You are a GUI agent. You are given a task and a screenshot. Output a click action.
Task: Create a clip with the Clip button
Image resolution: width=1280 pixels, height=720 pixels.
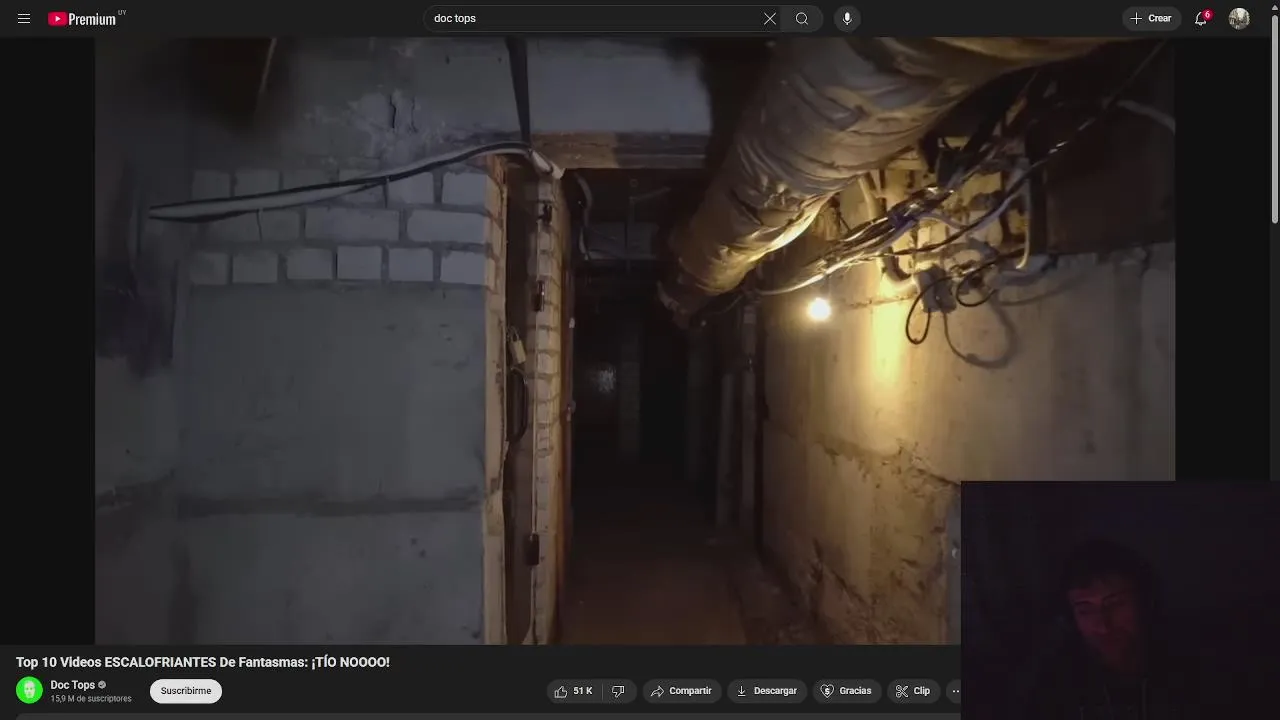913,691
